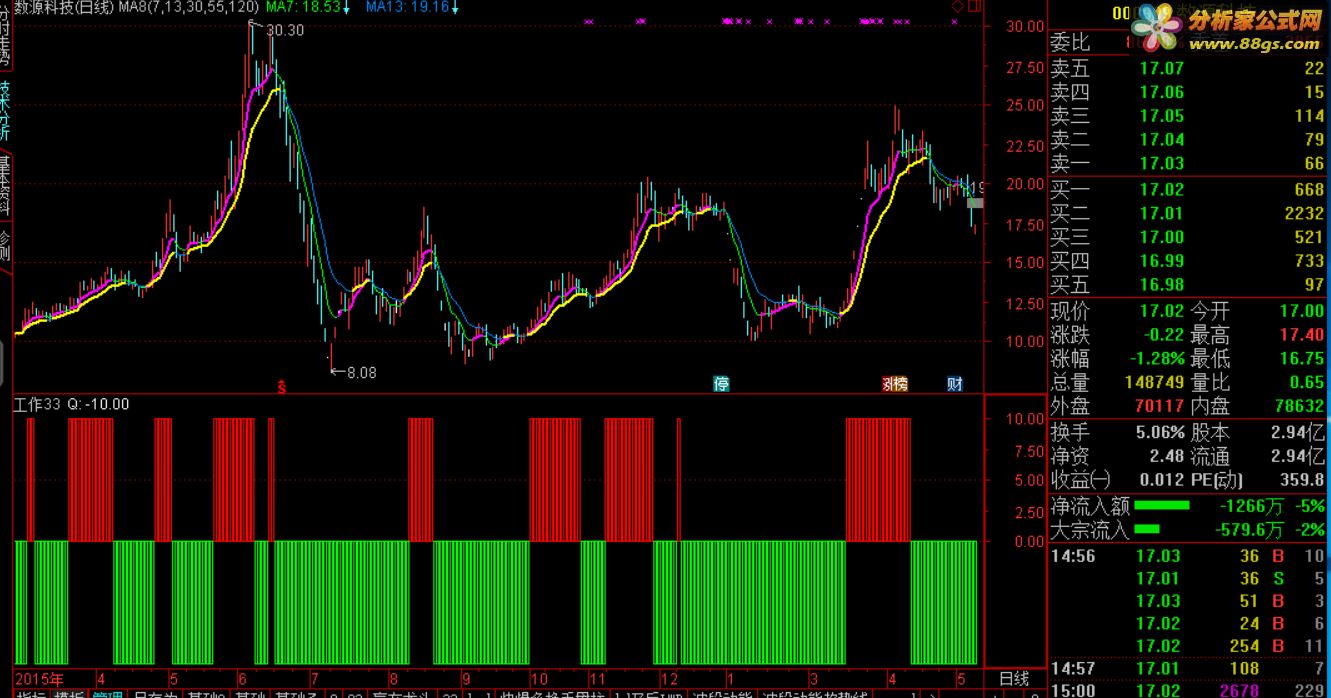Click the 总量 148749 value
Image resolution: width=1331 pixels, height=698 pixels.
pyautogui.click(x=1153, y=383)
